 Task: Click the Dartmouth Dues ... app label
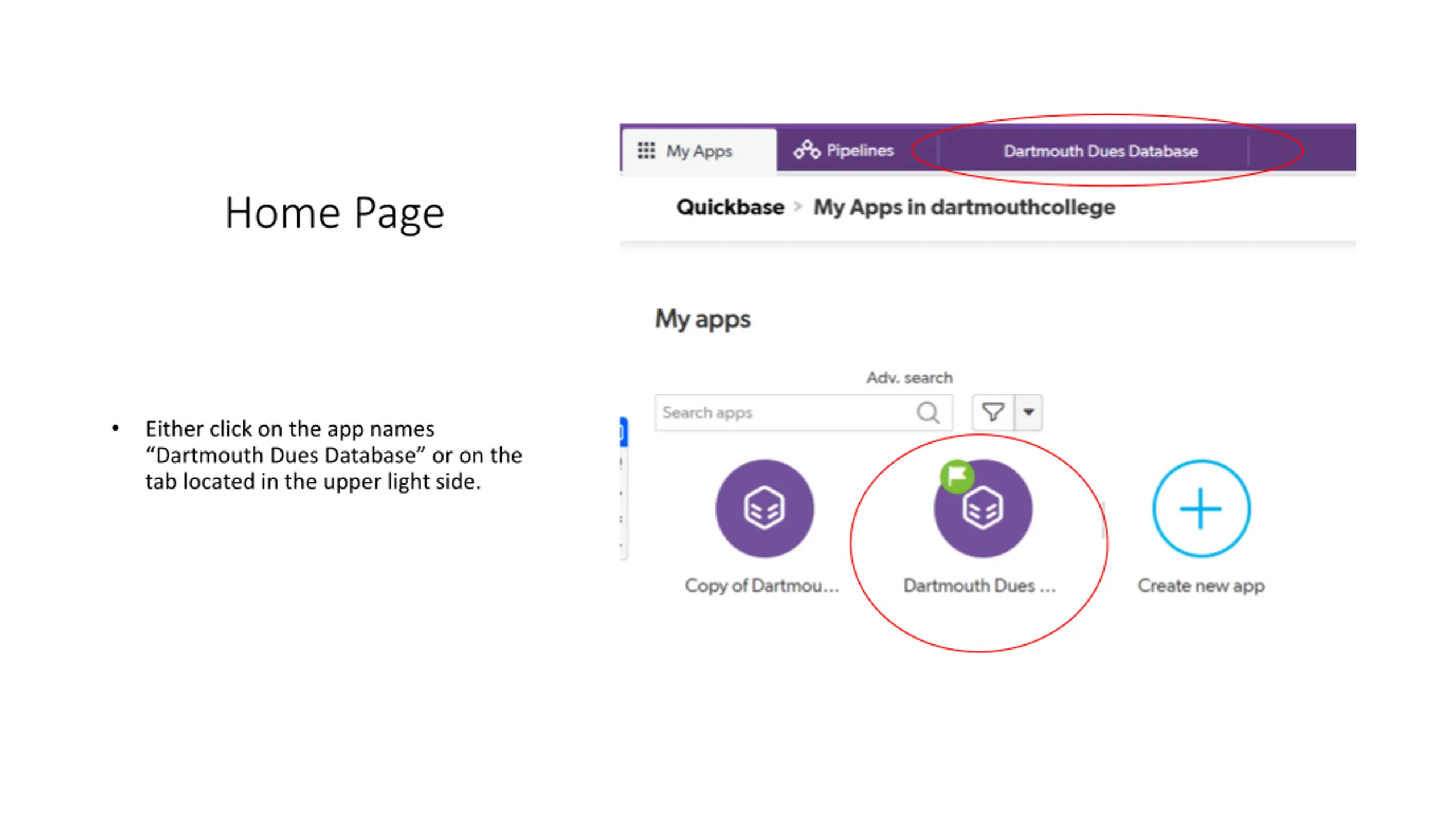tap(979, 586)
